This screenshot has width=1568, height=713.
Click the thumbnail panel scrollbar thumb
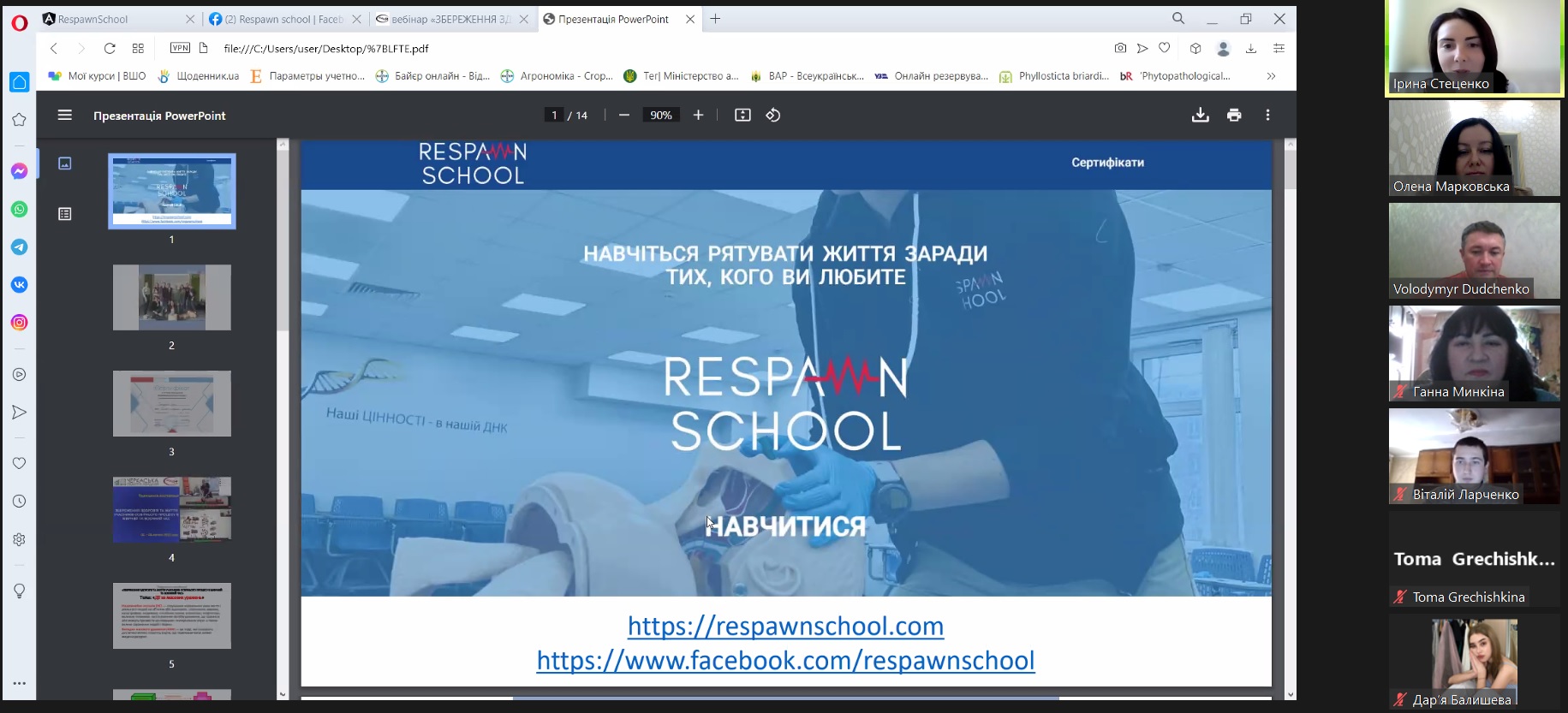tap(283, 242)
